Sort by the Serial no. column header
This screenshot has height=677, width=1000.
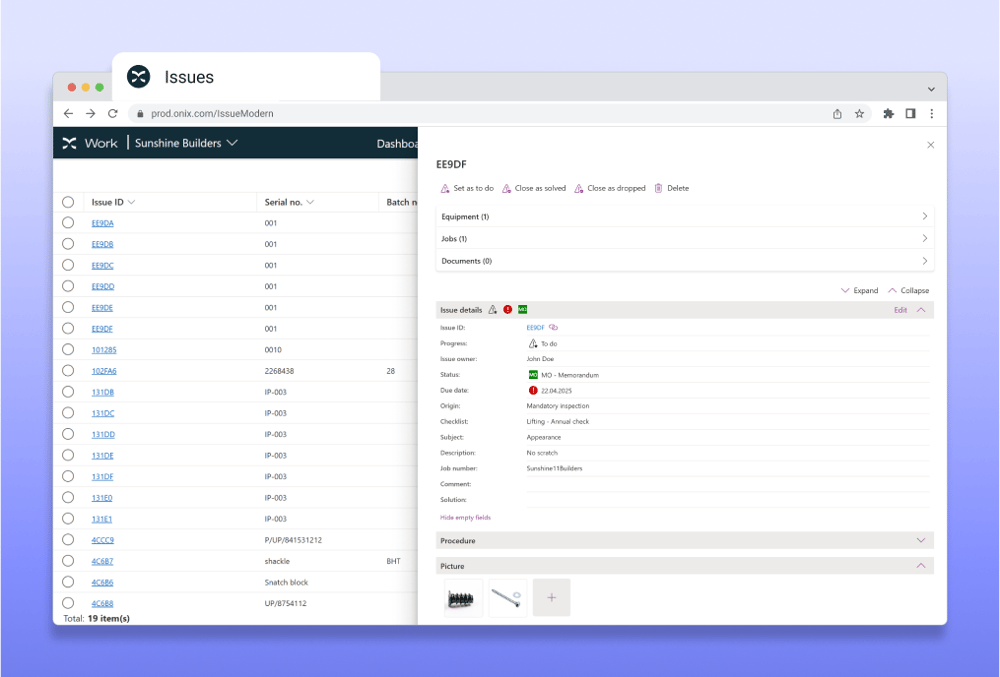(x=289, y=202)
